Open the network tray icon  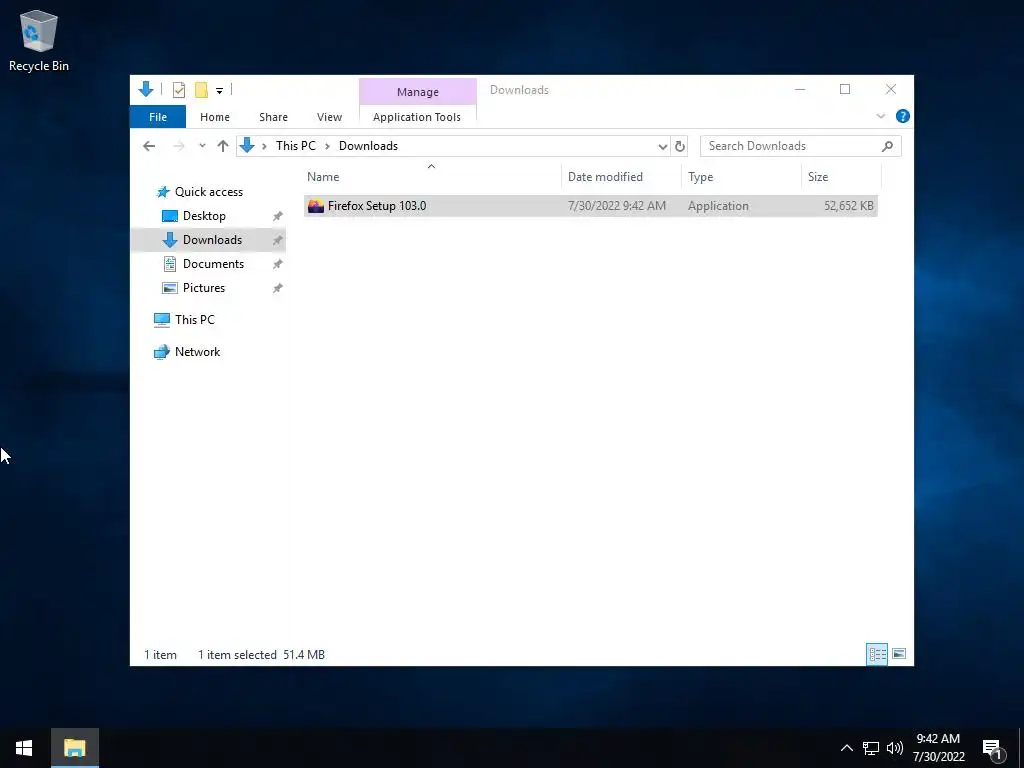[x=871, y=748]
